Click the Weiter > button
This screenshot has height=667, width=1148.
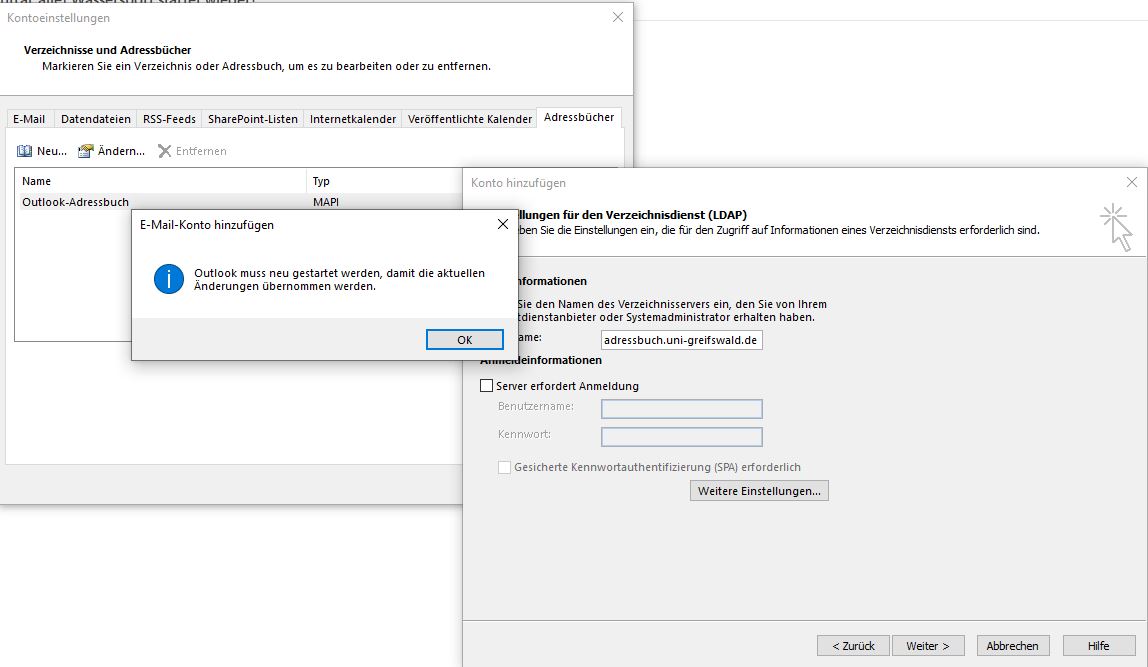[x=928, y=645]
